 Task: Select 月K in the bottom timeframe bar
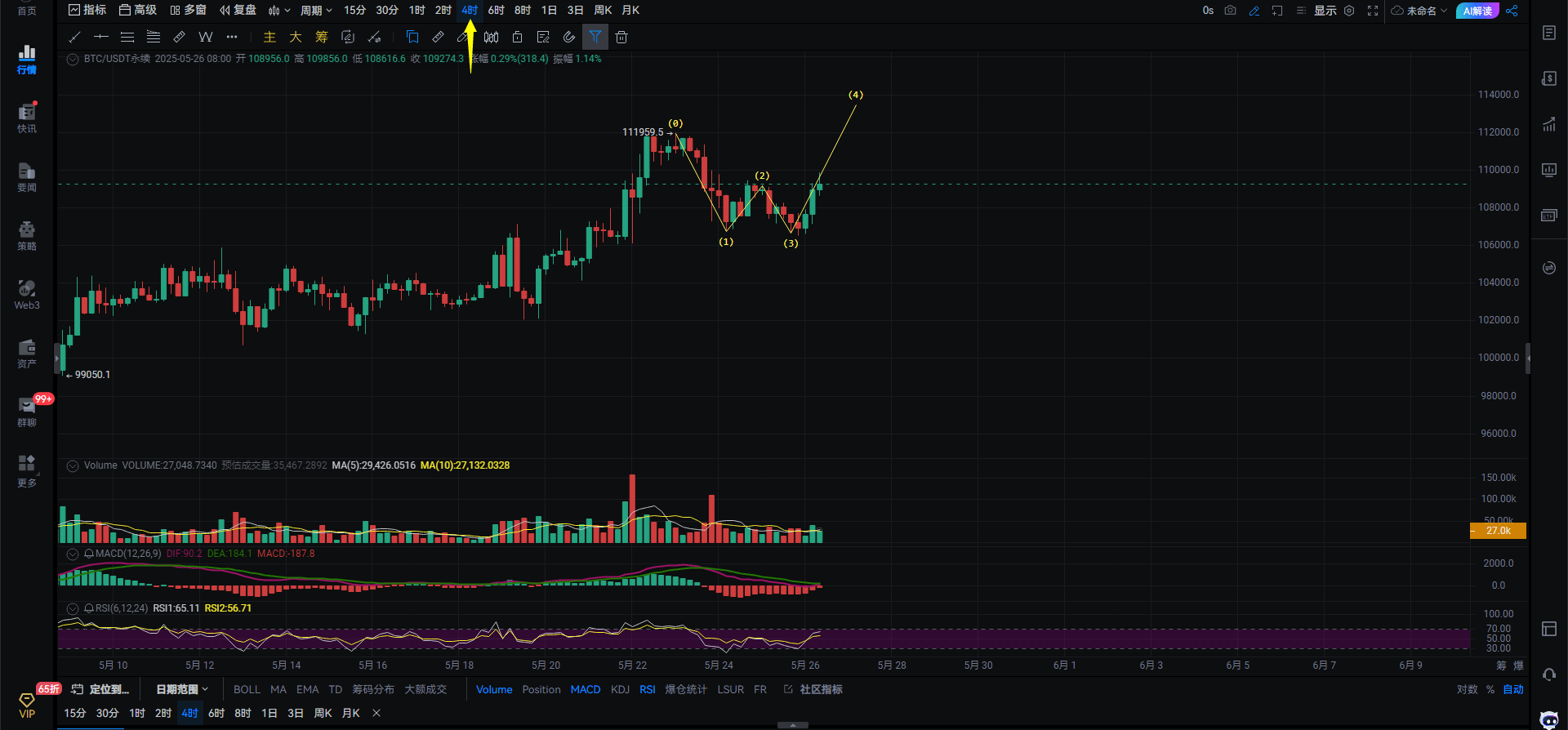(x=351, y=713)
